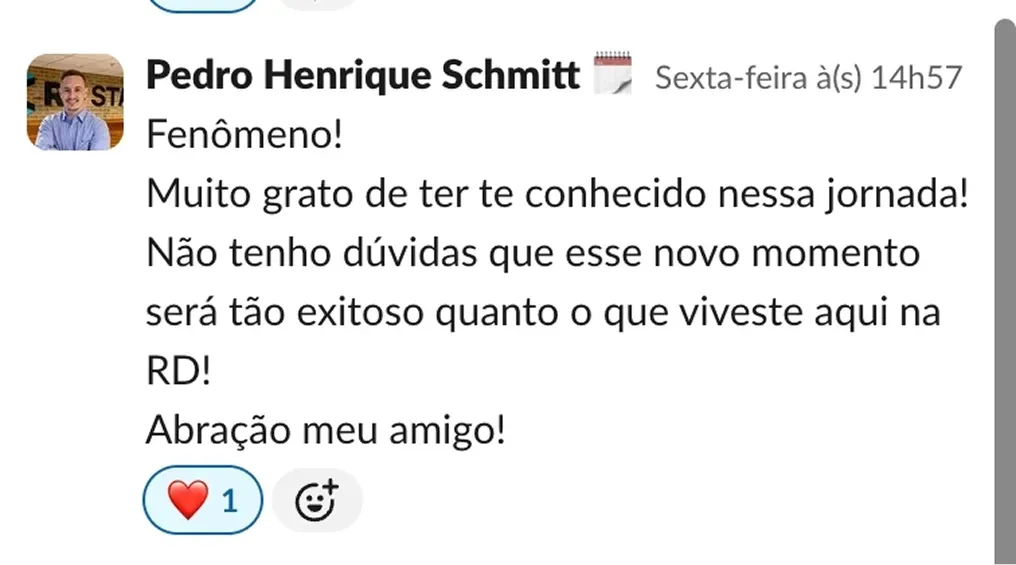1016x565 pixels.
Task: Click the word momento in the message
Action: coord(835,252)
